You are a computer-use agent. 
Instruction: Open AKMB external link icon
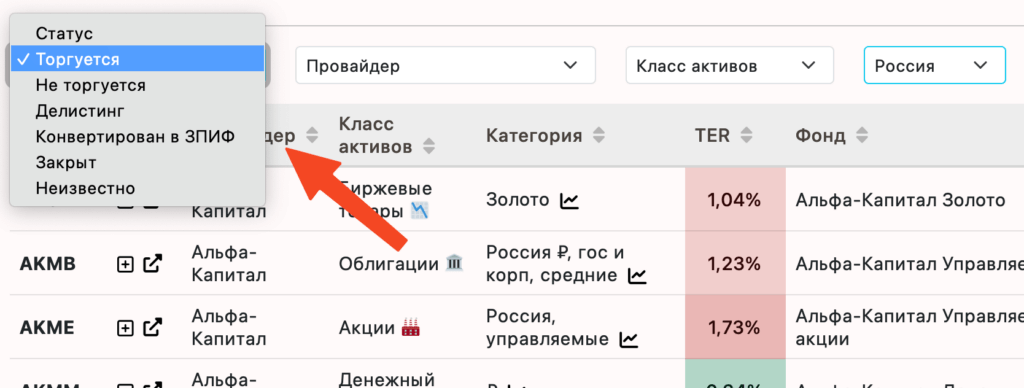(152, 264)
